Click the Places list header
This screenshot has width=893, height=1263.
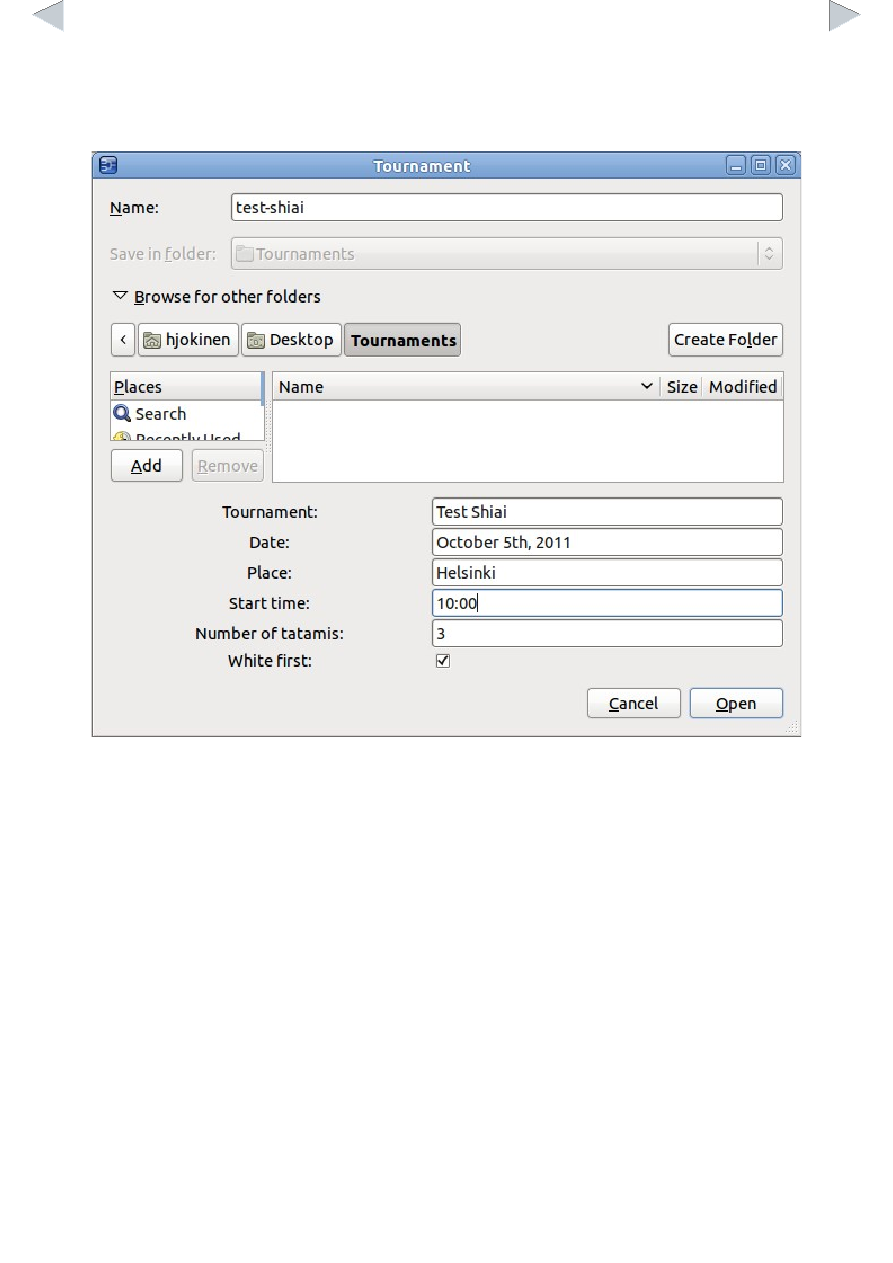(x=186, y=387)
